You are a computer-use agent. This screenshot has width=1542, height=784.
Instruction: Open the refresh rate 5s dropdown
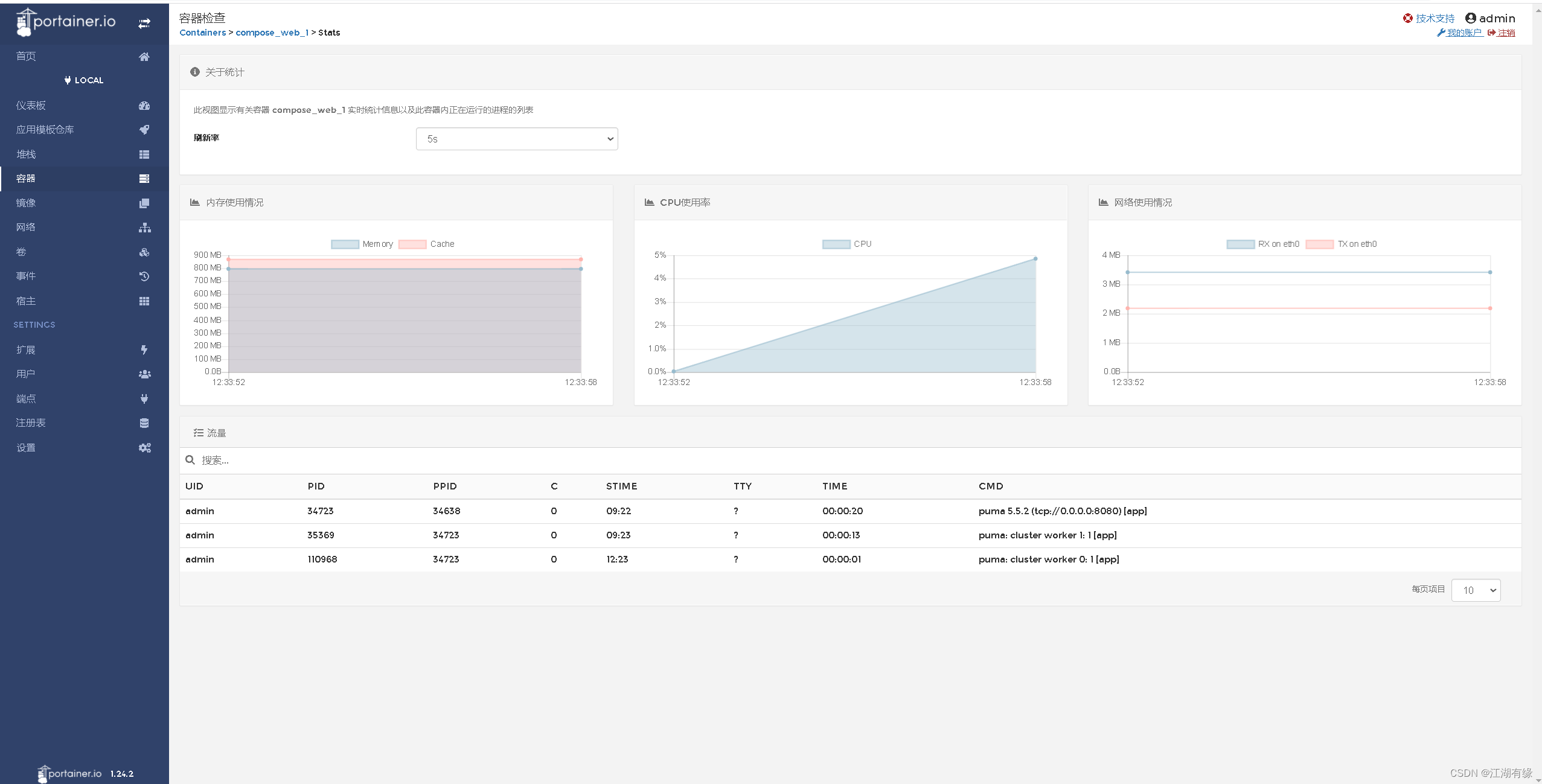[517, 139]
